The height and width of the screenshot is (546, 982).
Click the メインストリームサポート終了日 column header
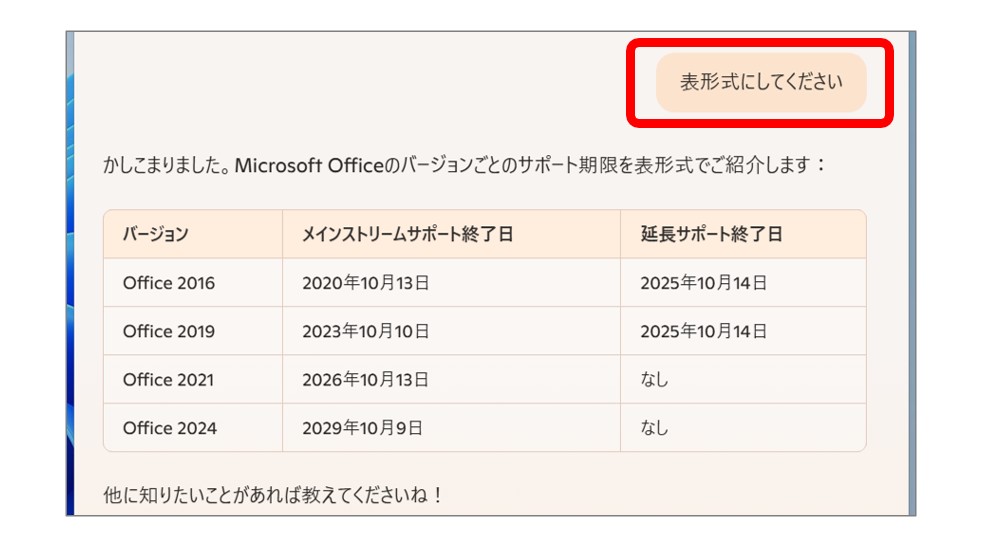click(x=451, y=234)
